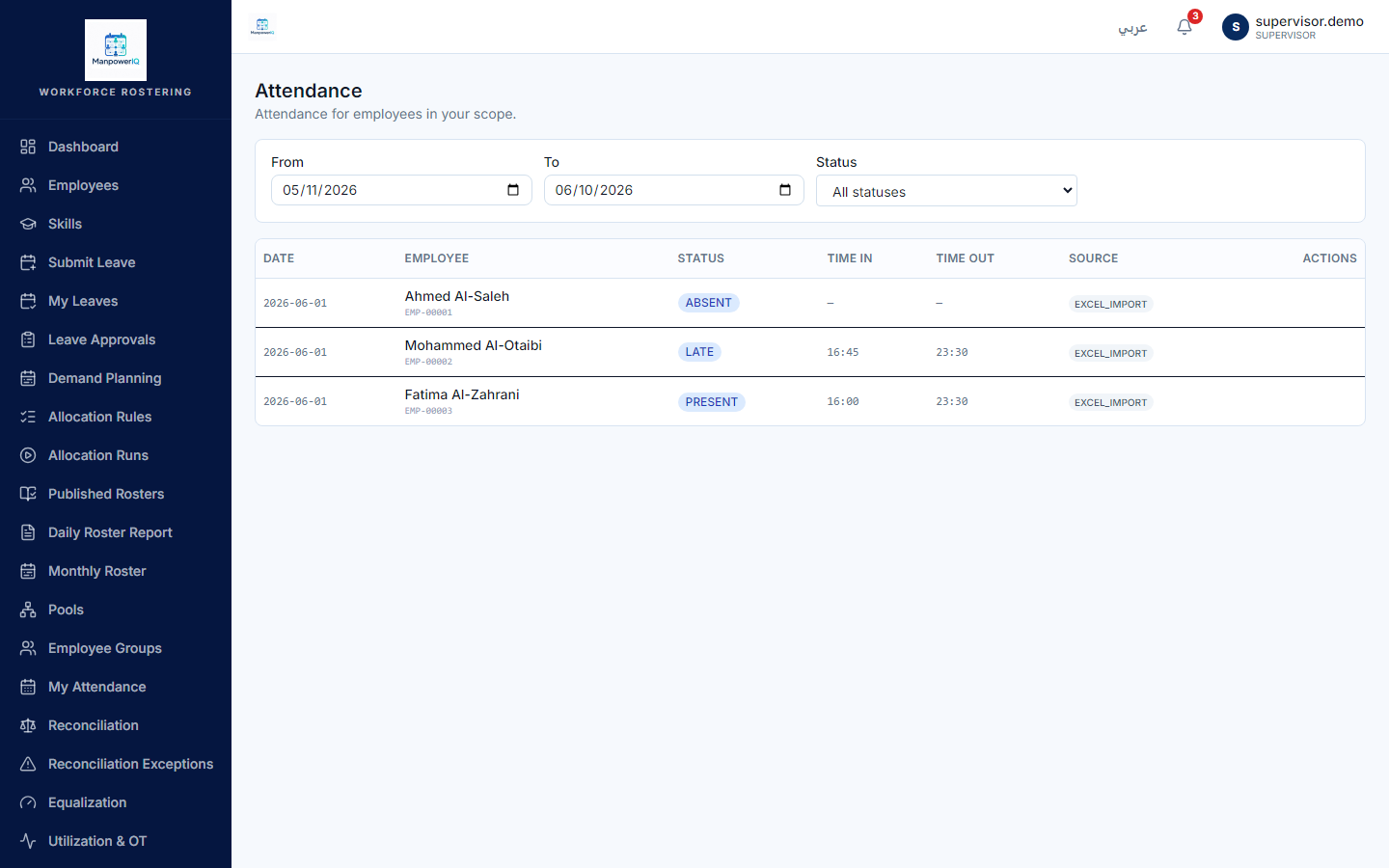Click employee name Fatima Al-Zahrani
1389x868 pixels.
[462, 394]
